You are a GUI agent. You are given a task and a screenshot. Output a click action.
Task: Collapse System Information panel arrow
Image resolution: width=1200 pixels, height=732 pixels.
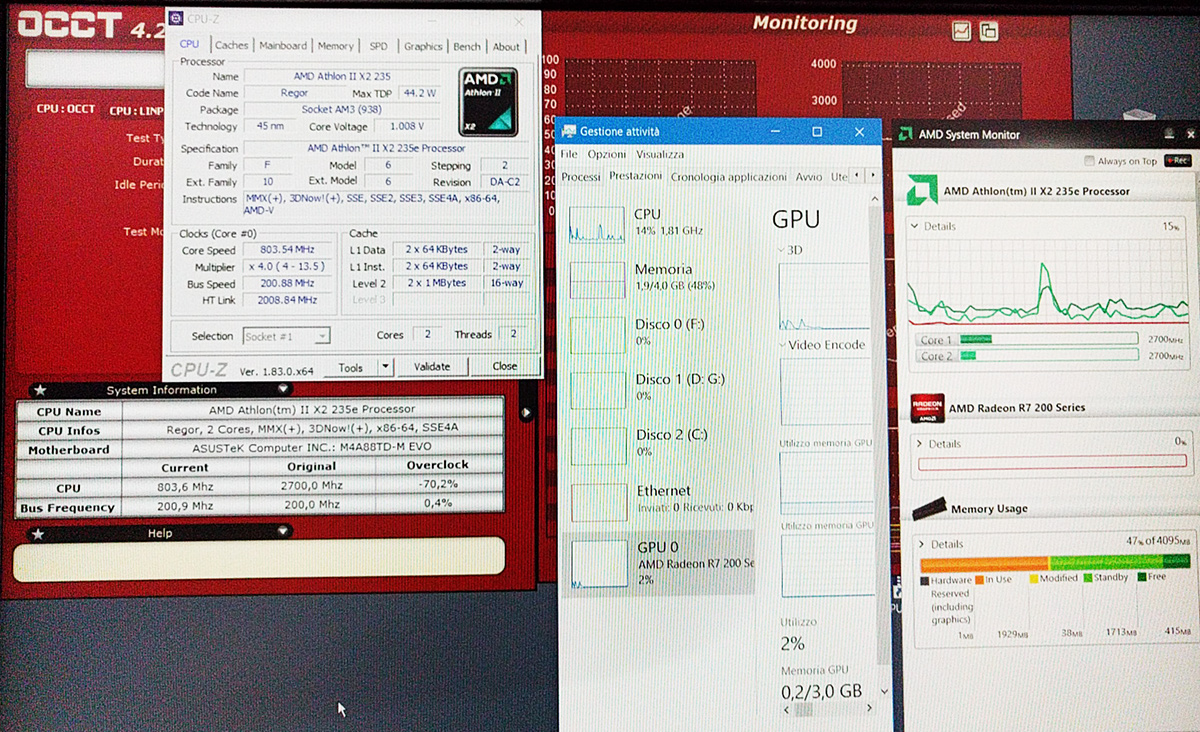tap(284, 389)
